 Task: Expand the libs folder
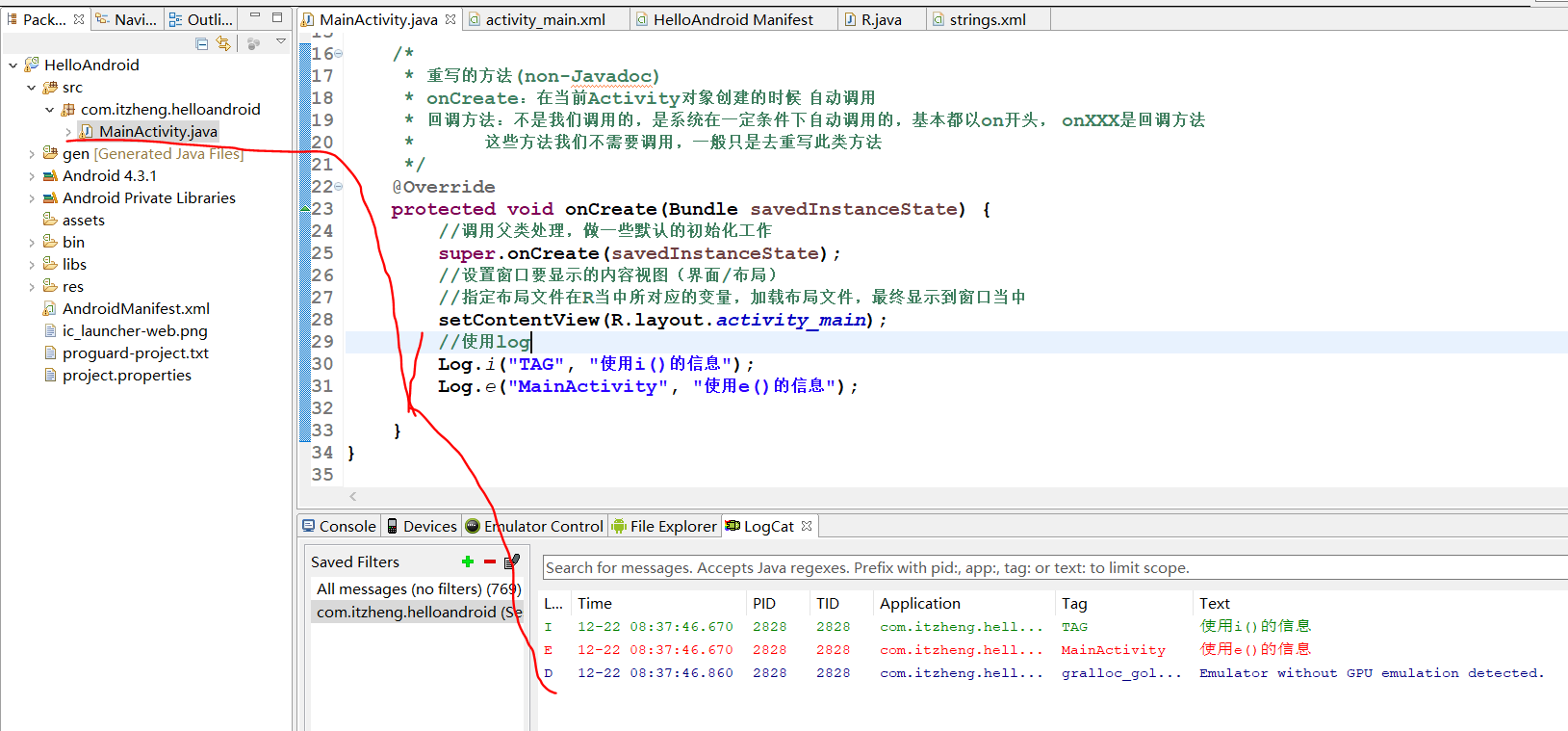32,265
